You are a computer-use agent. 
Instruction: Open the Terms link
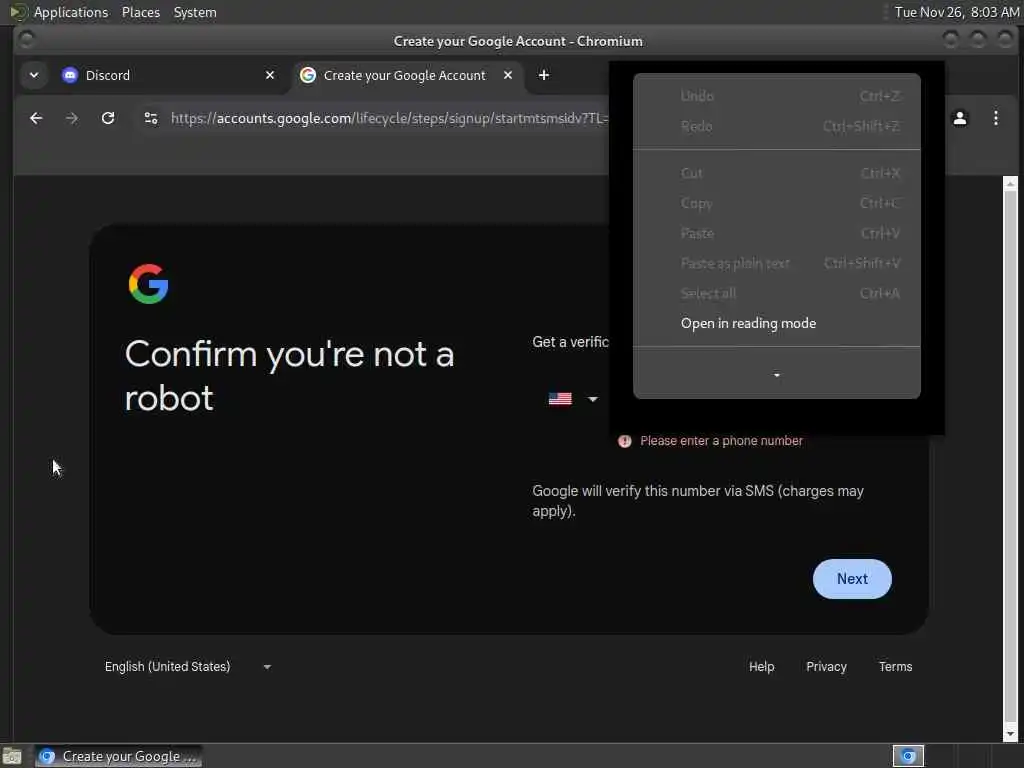point(895,667)
